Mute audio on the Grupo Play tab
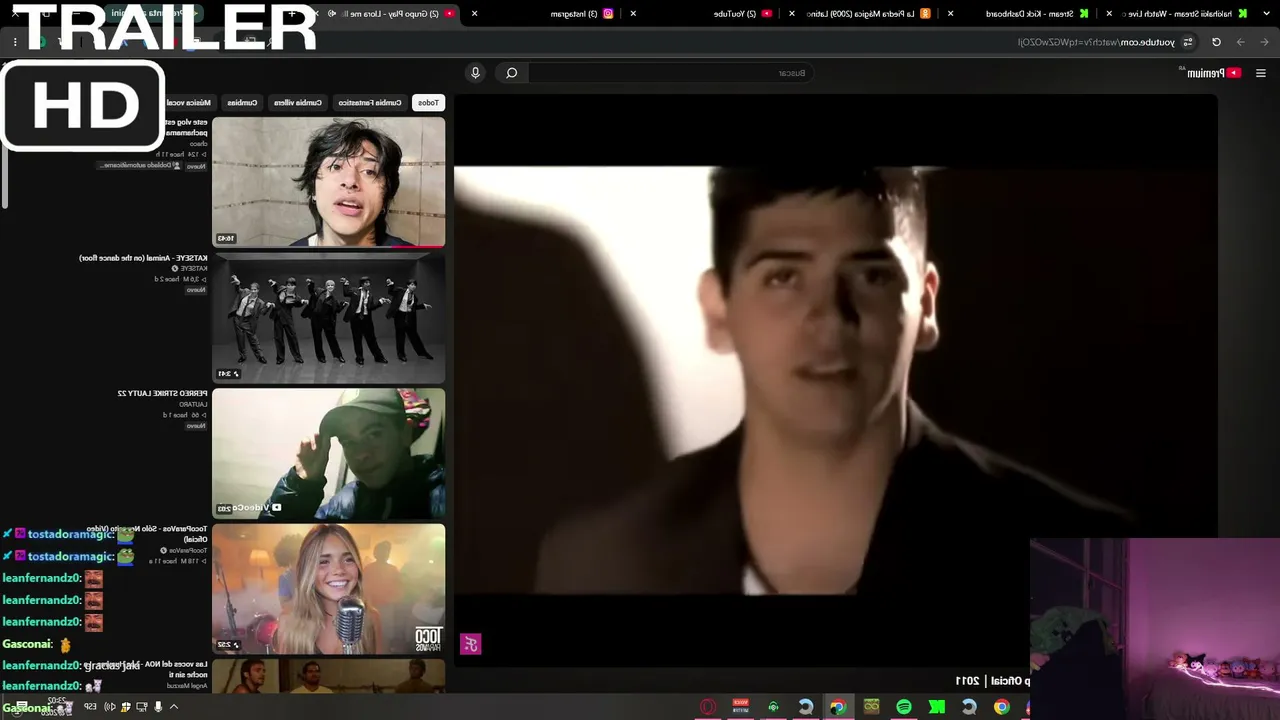The image size is (1280, 720). coord(331,14)
